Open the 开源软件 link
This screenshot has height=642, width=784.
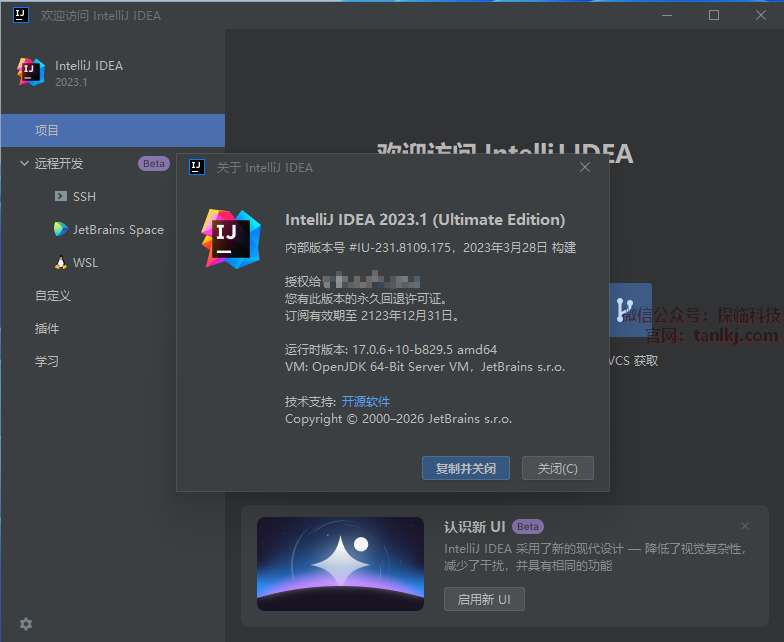(x=366, y=401)
